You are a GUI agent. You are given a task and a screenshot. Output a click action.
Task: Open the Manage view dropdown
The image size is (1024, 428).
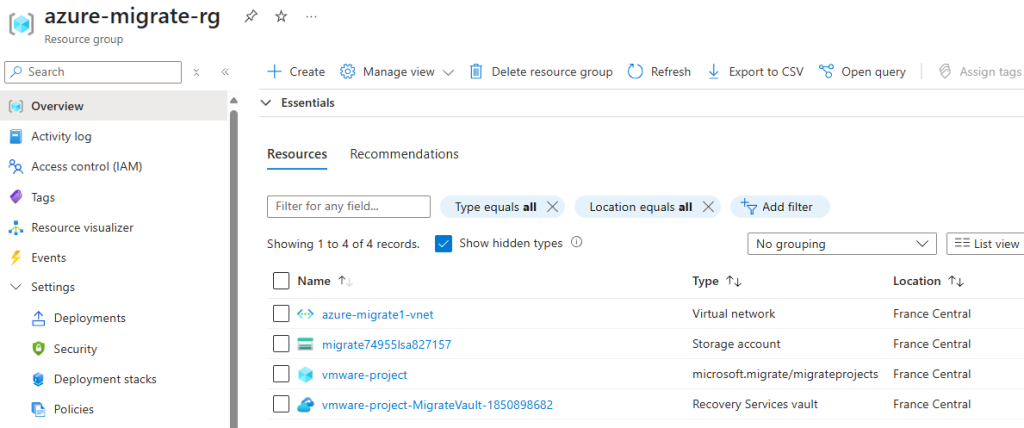pyautogui.click(x=397, y=72)
